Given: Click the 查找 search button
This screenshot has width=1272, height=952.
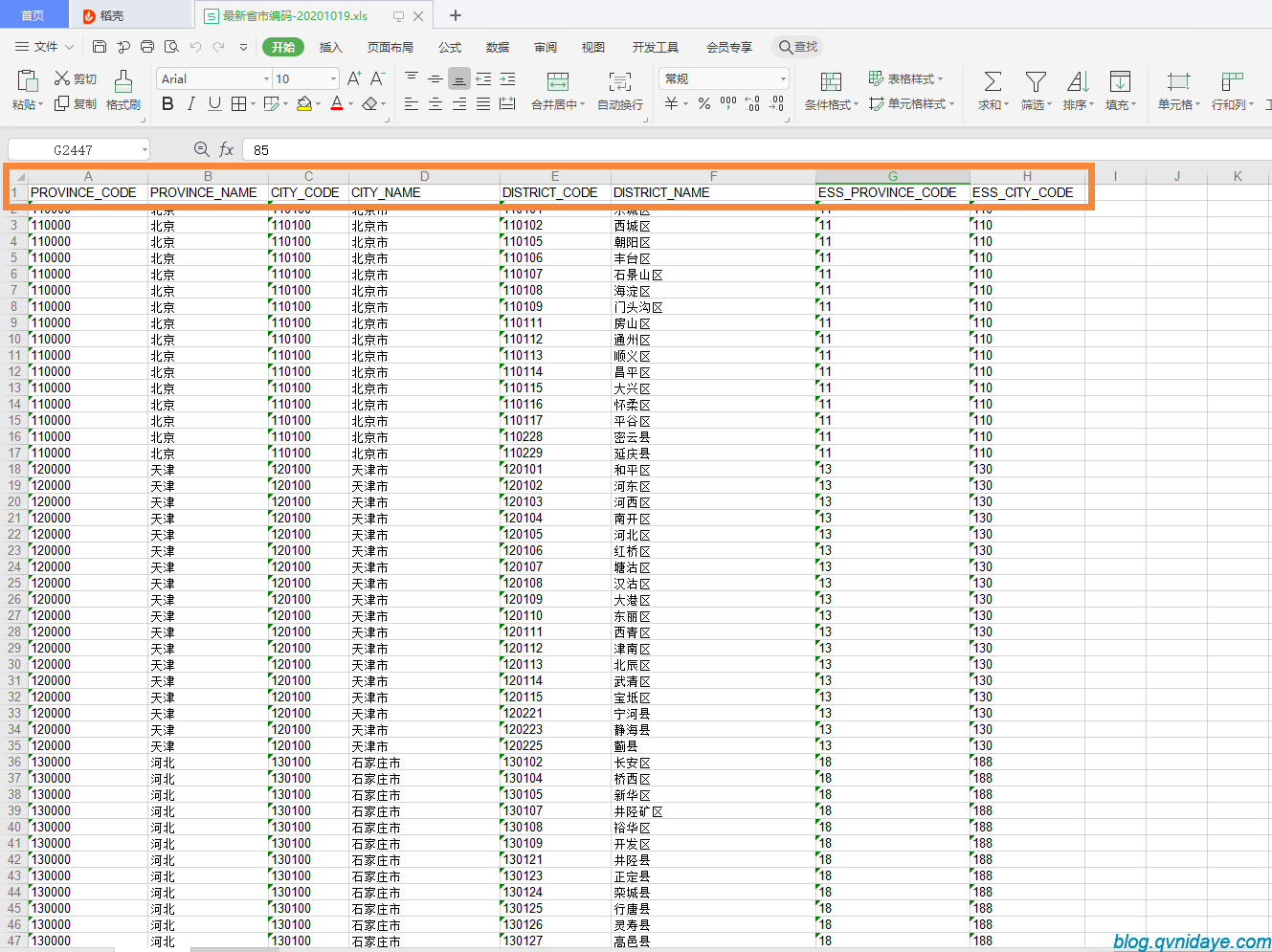Looking at the screenshot, I should pyautogui.click(x=798, y=46).
